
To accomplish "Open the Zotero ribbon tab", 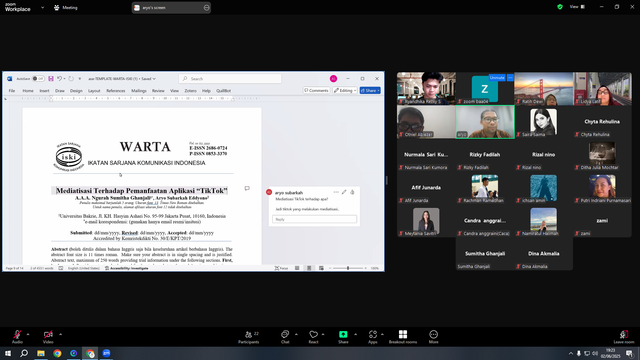I will [190, 91].
